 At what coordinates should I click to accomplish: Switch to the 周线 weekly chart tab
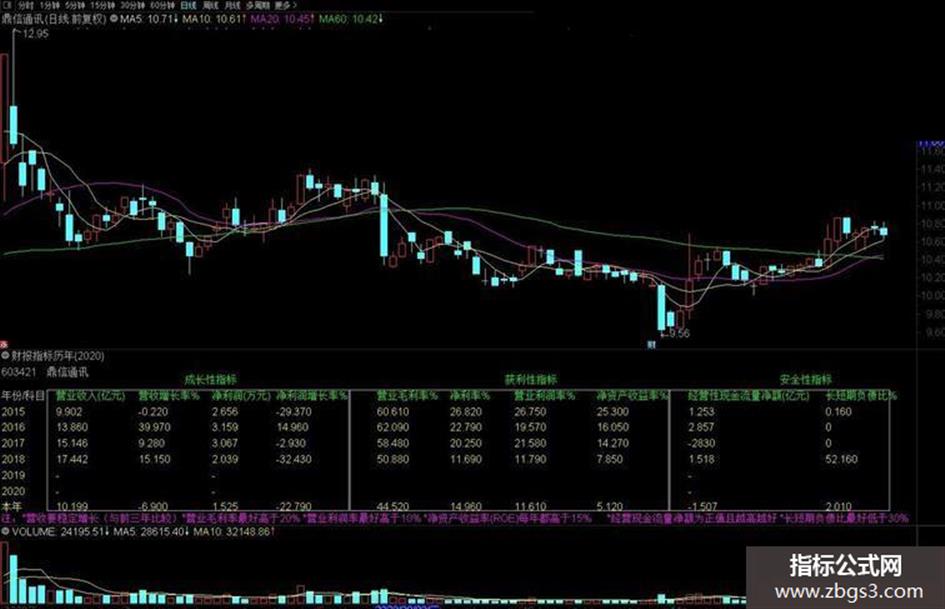(210, 5)
